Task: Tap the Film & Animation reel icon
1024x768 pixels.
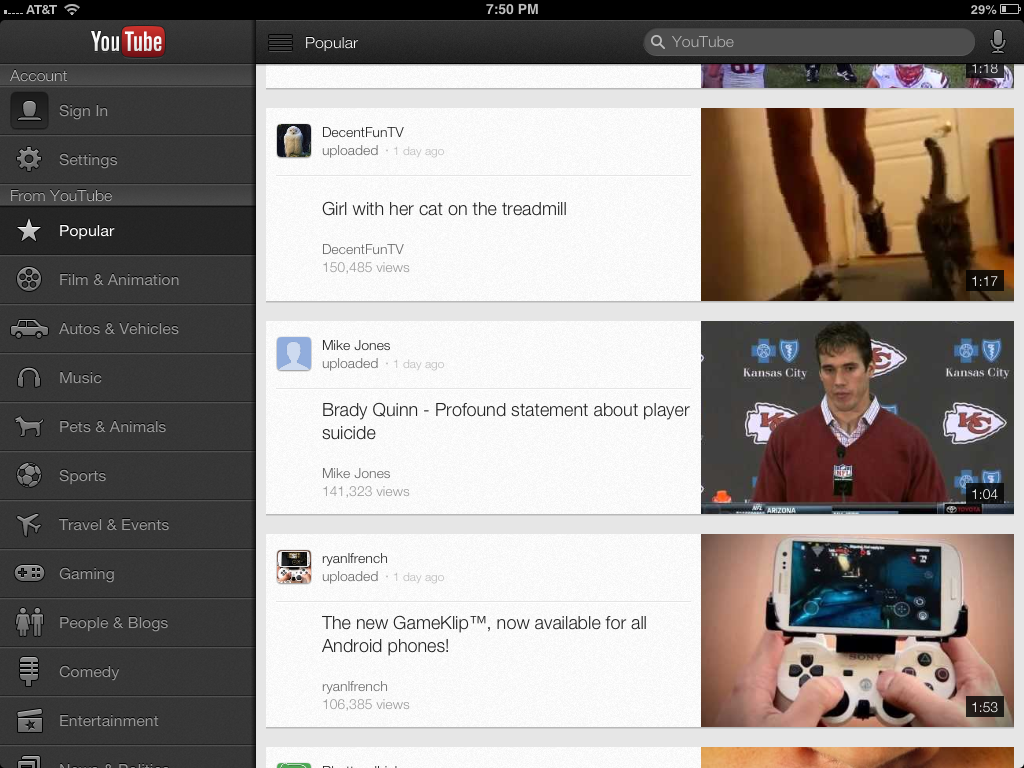Action: [29, 280]
